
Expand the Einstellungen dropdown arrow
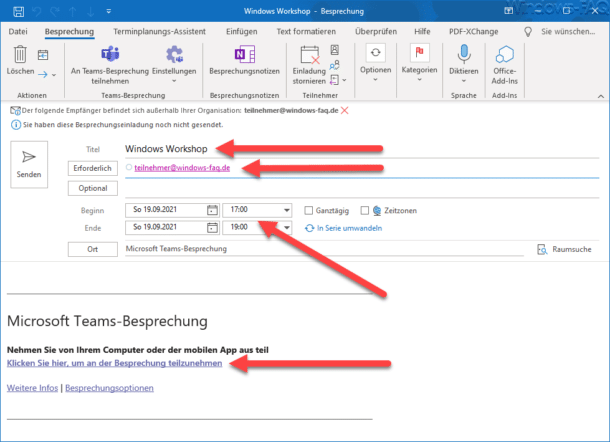tap(174, 81)
